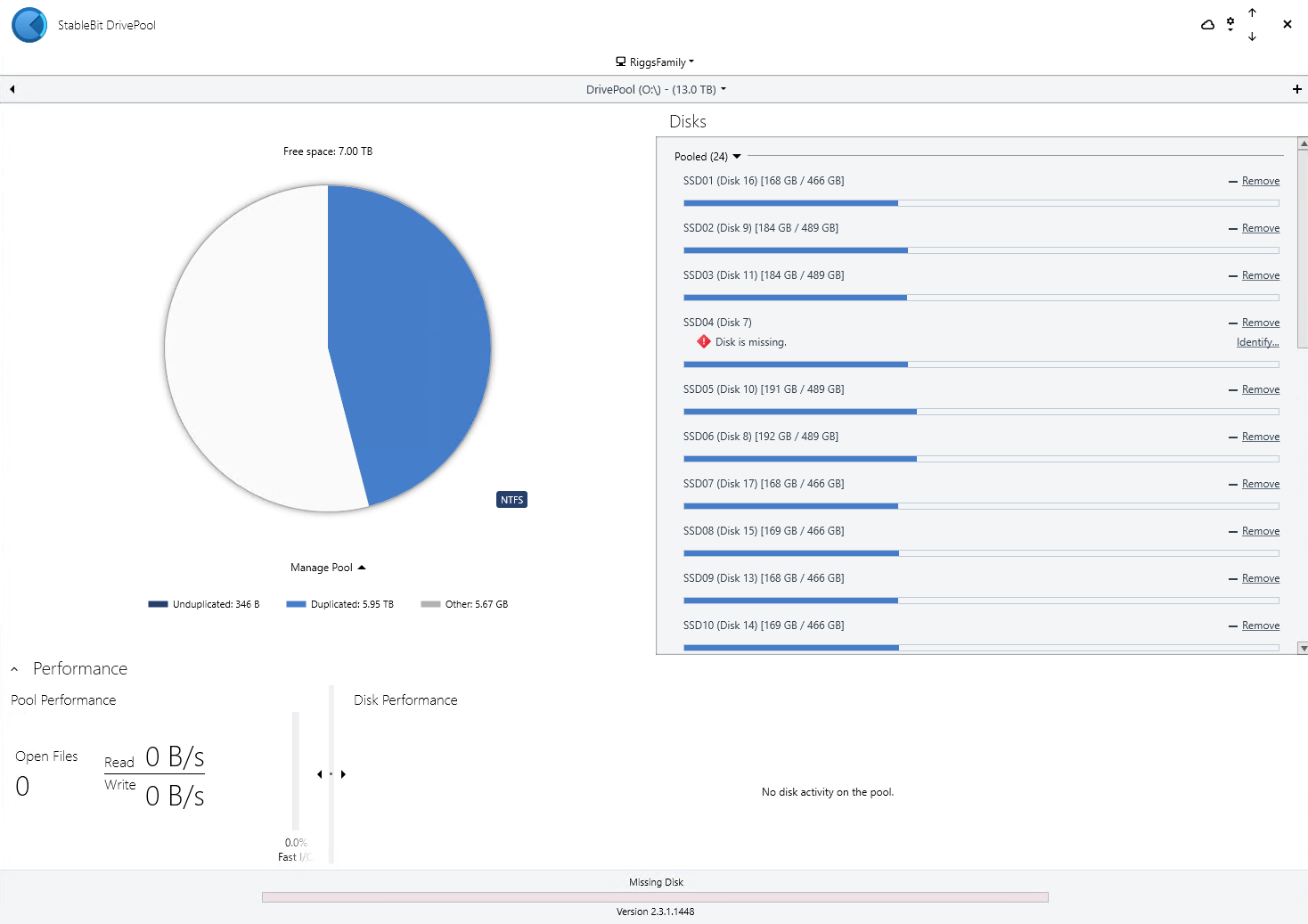
Task: Click 'Missing Disk' status text
Action: click(656, 882)
